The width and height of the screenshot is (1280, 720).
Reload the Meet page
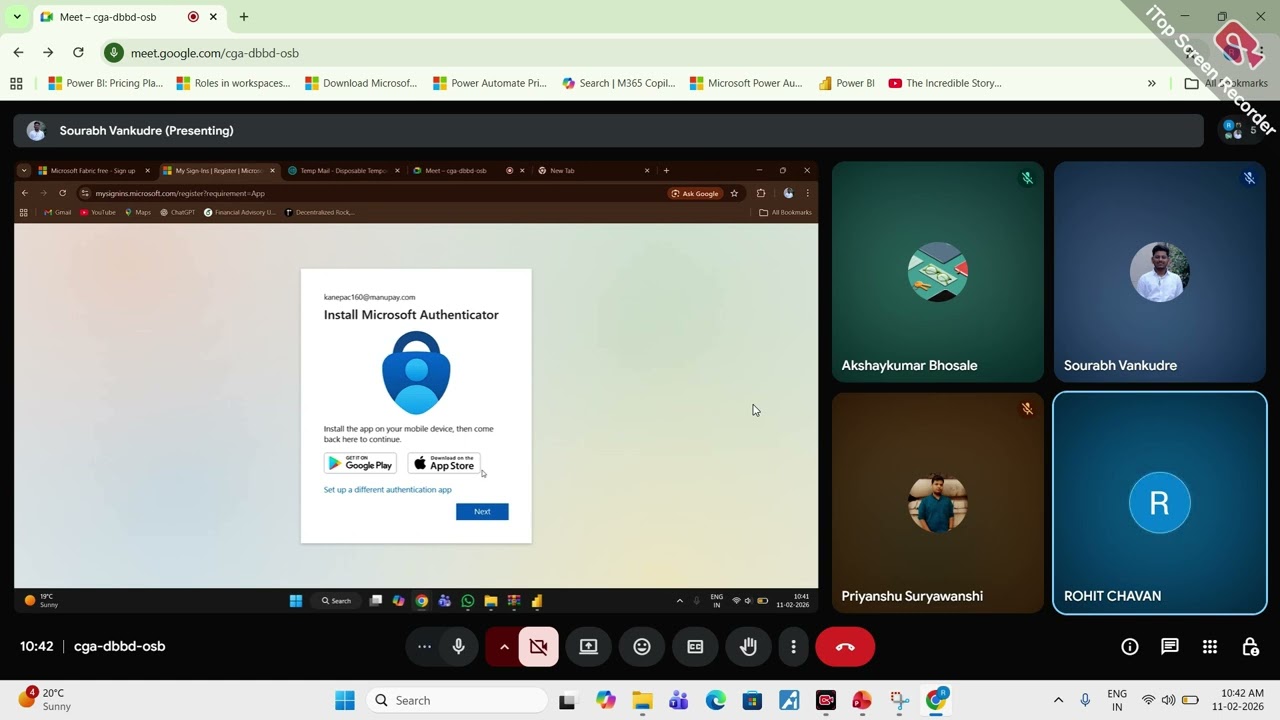[x=78, y=53]
